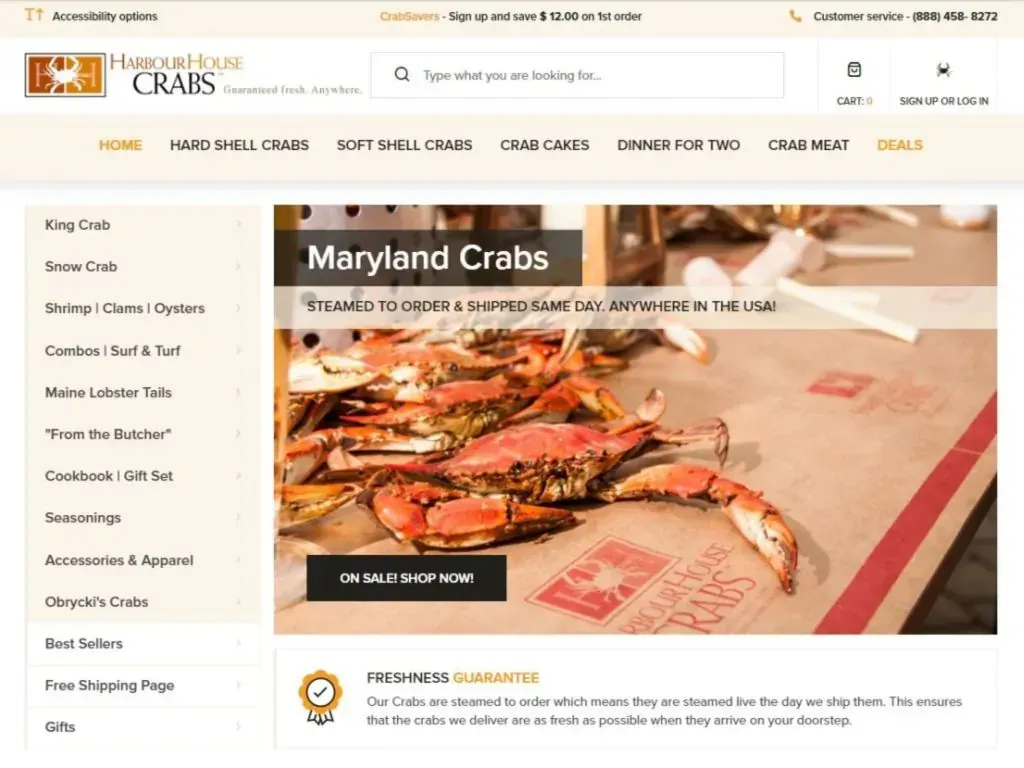Expand the Maine Lobster Tails arrow
1024x768 pixels.
tap(238, 392)
